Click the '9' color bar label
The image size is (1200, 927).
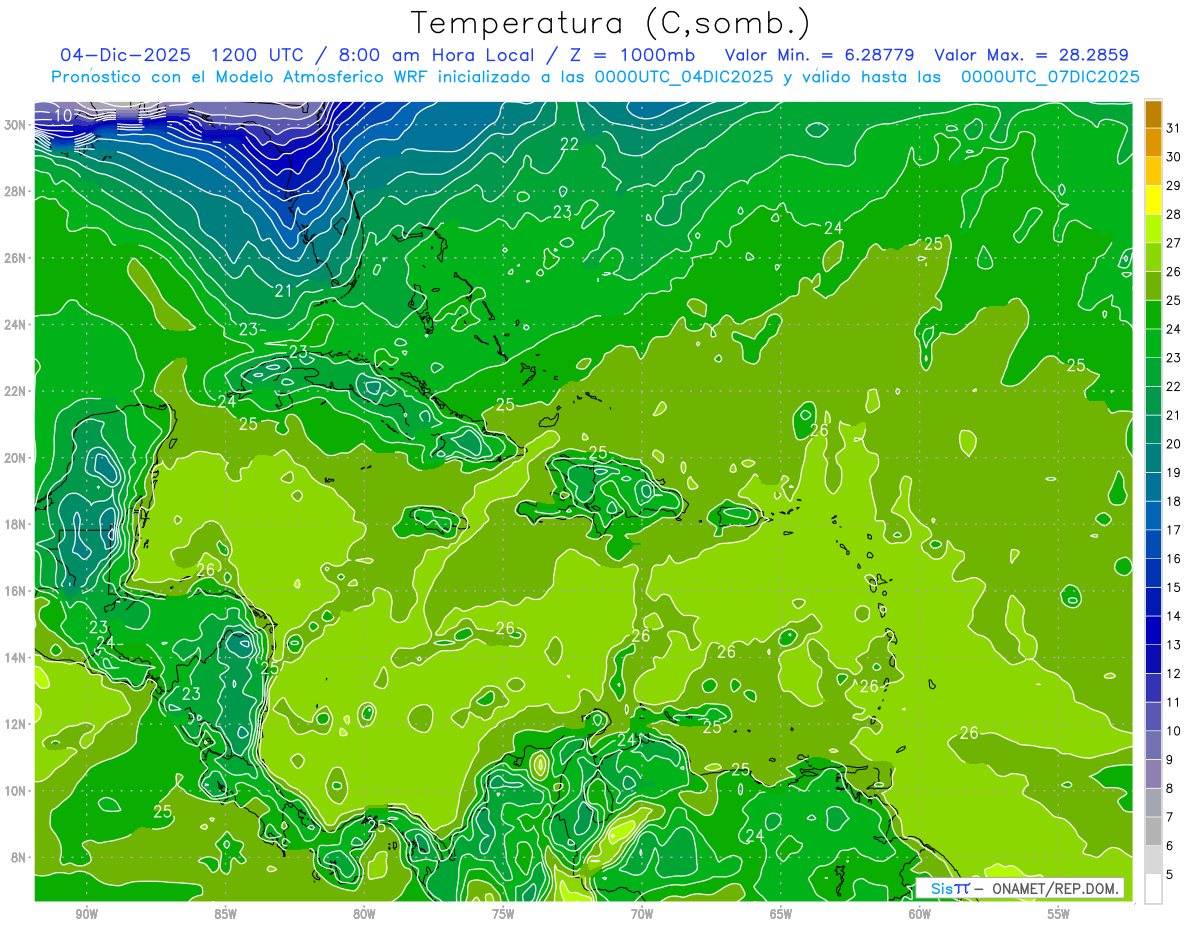[x=1170, y=760]
